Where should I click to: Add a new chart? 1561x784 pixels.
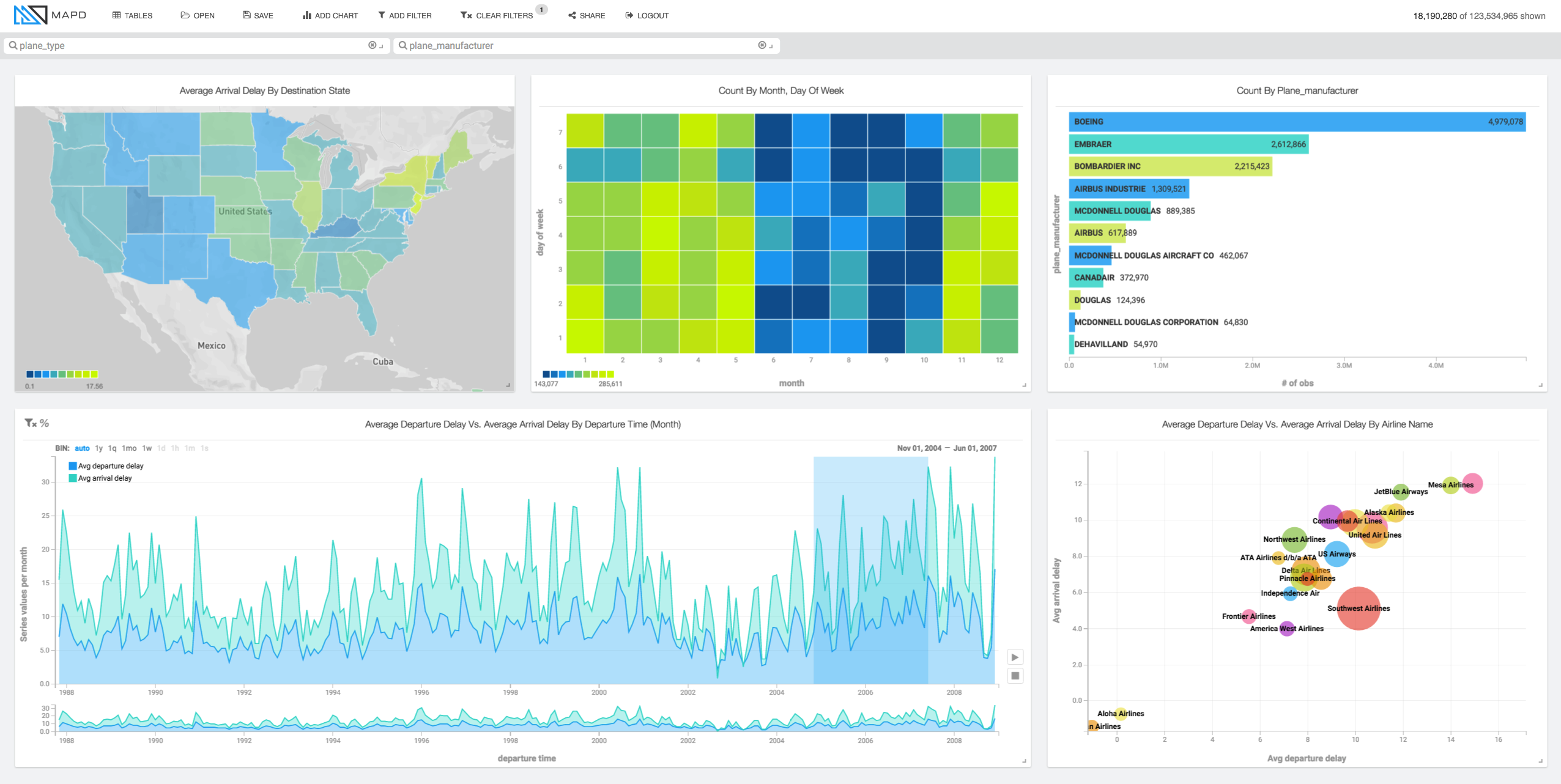pos(330,15)
